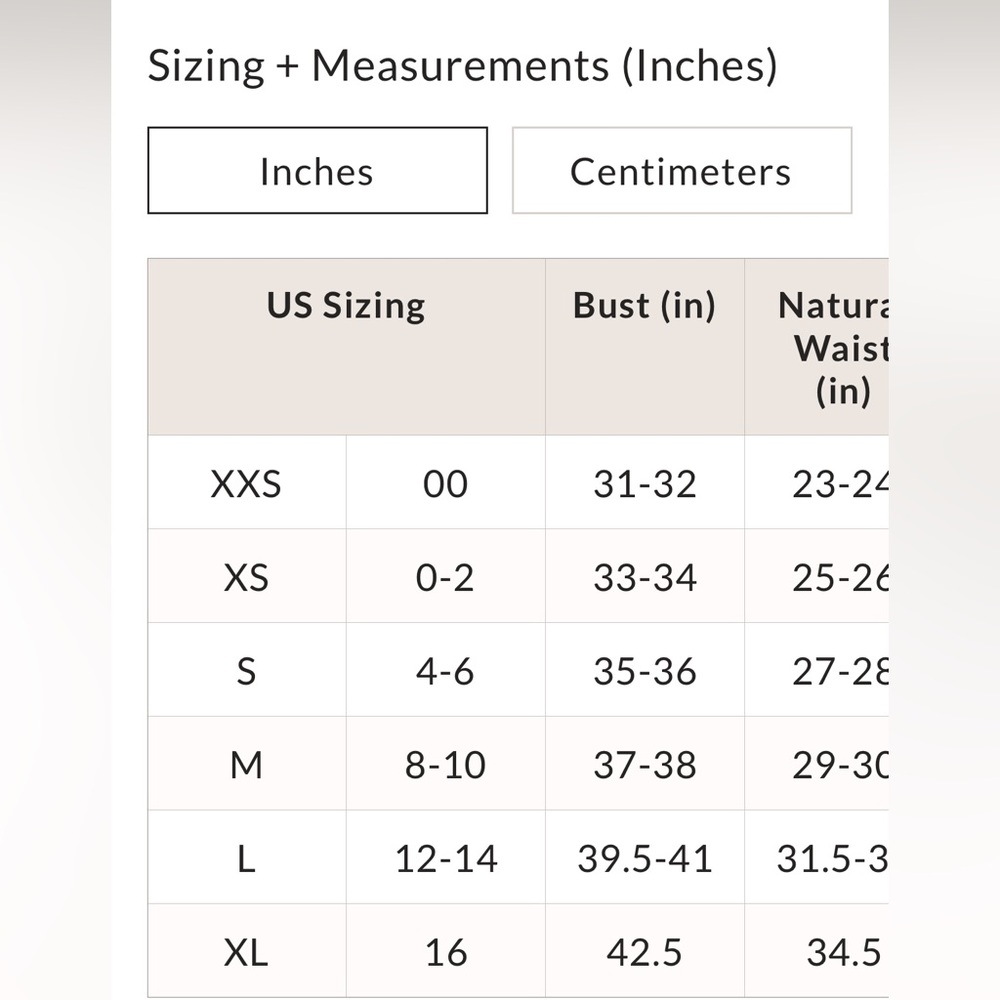
Task: Click the US Sizing column header
Action: [346, 347]
